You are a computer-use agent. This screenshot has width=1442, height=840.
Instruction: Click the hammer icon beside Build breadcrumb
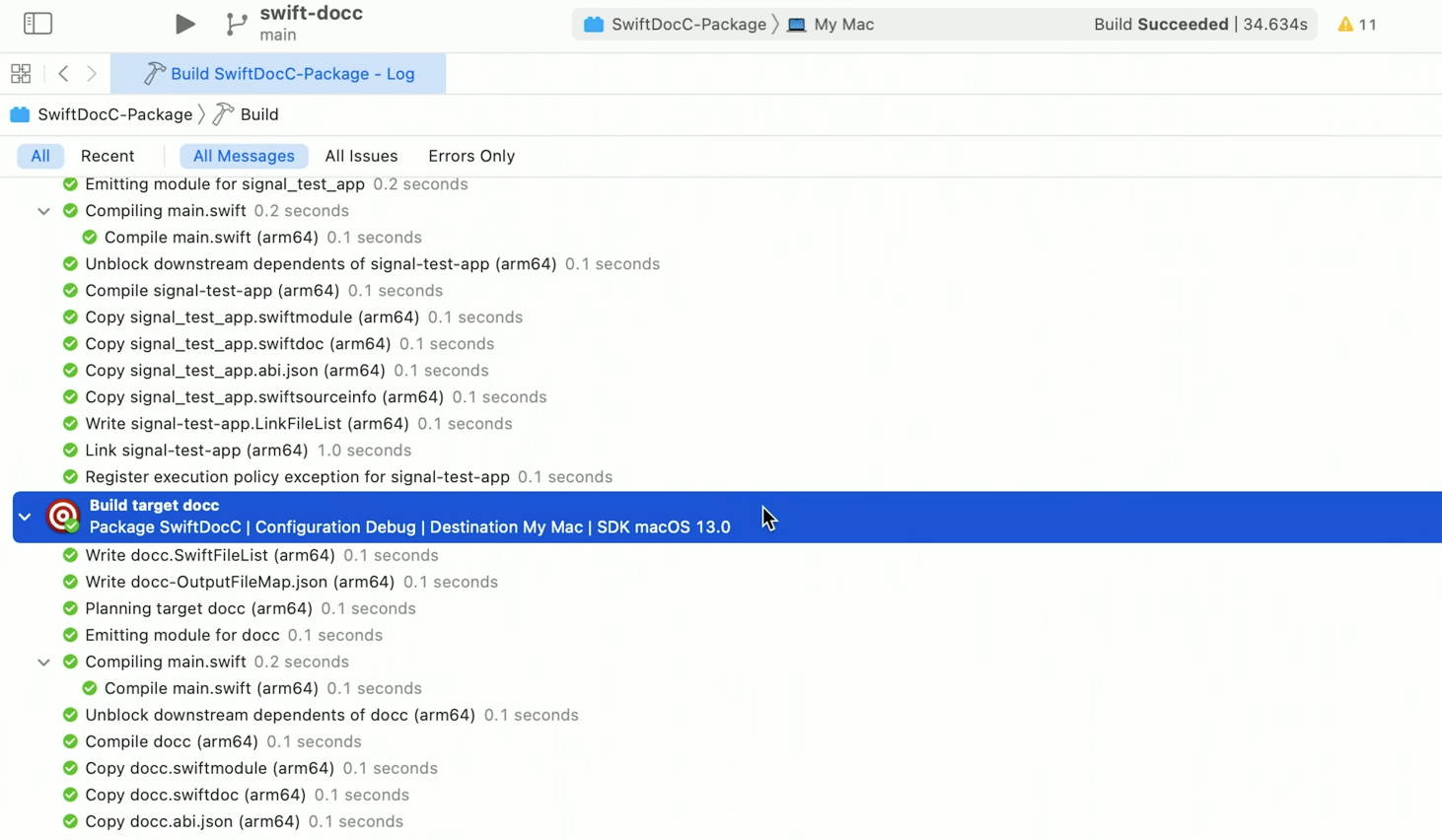(x=224, y=114)
